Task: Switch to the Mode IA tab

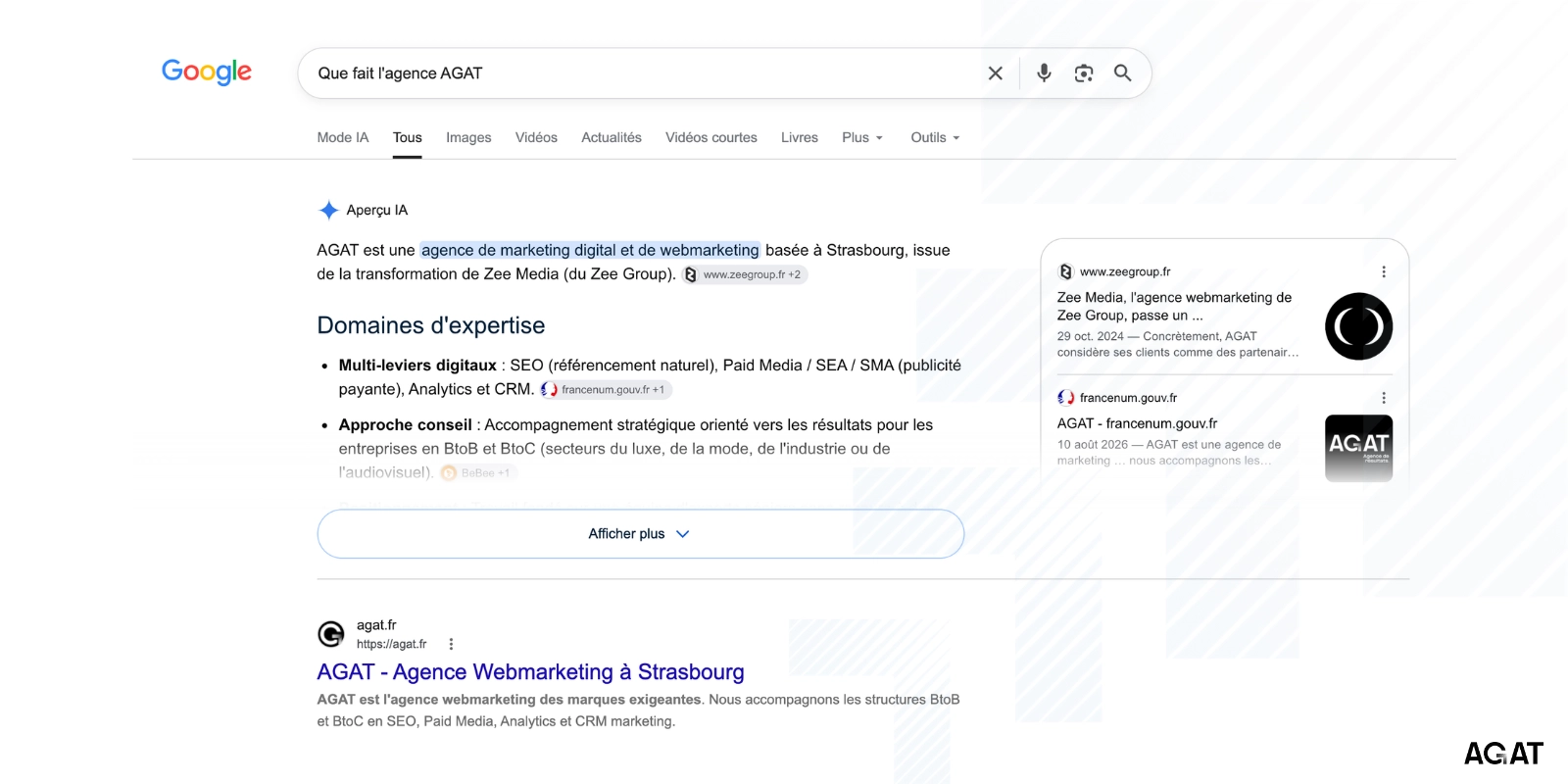Action: coord(343,137)
